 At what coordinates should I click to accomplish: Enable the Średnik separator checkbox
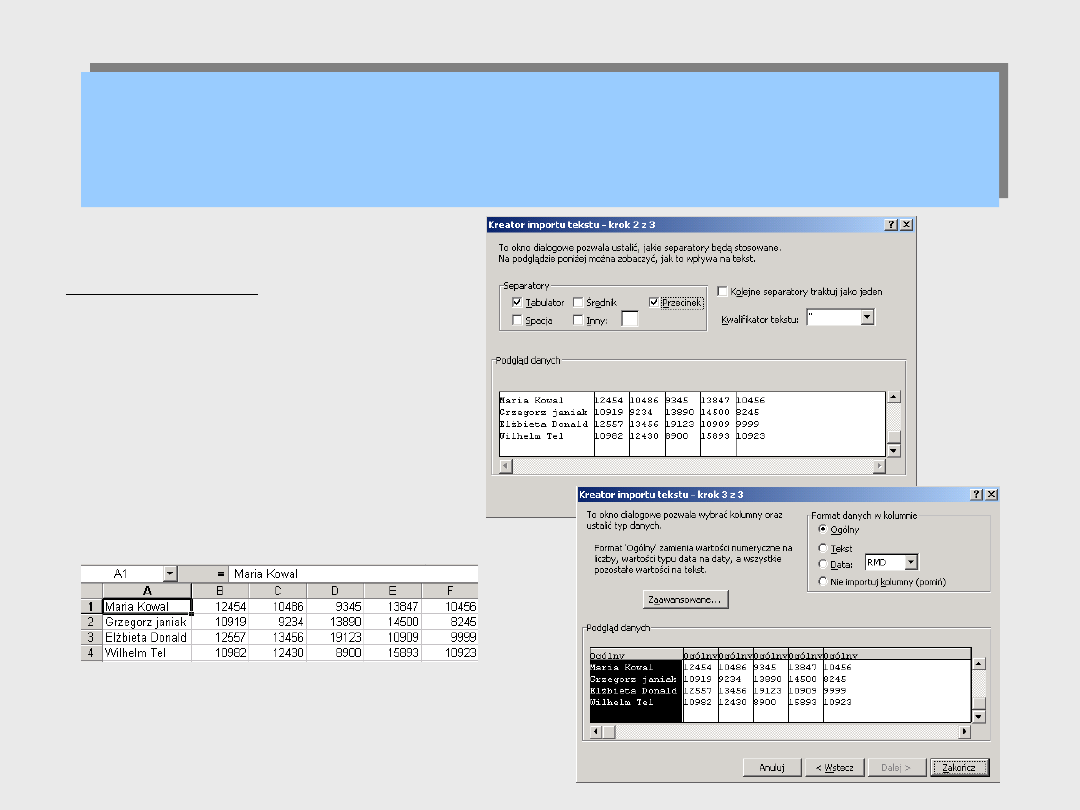[x=578, y=302]
